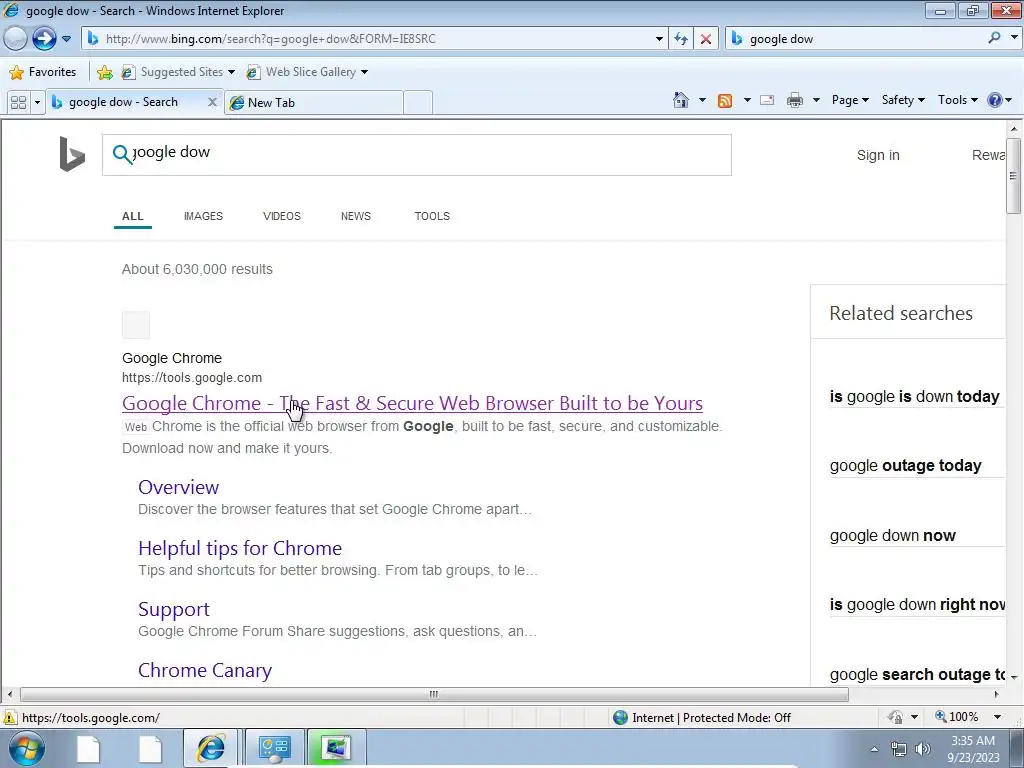Viewport: 1024px width, 768px height.
Task: Open a blank new tab button
Action: [418, 103]
